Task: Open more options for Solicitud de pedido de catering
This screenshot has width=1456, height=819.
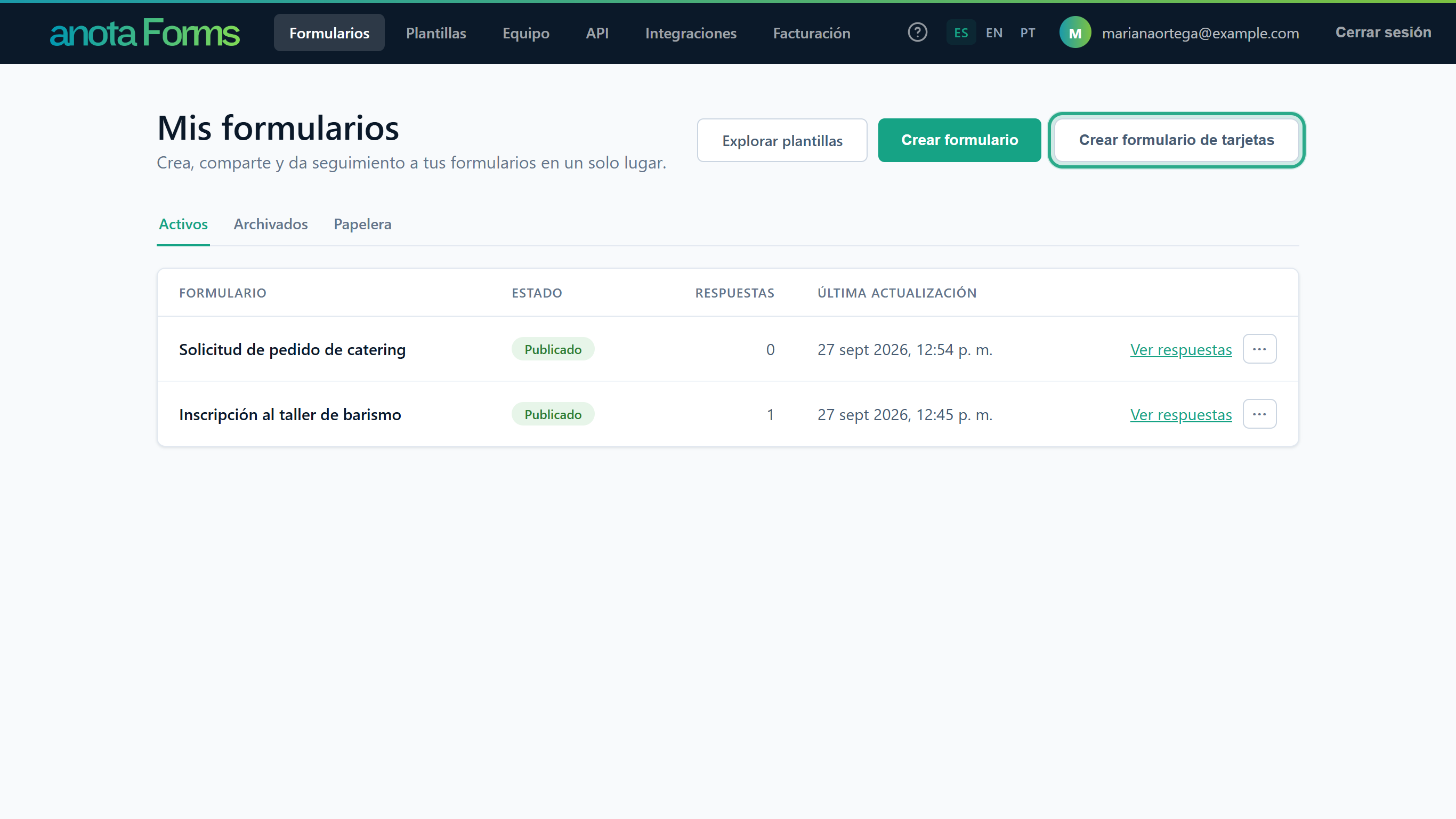Action: coord(1259,349)
